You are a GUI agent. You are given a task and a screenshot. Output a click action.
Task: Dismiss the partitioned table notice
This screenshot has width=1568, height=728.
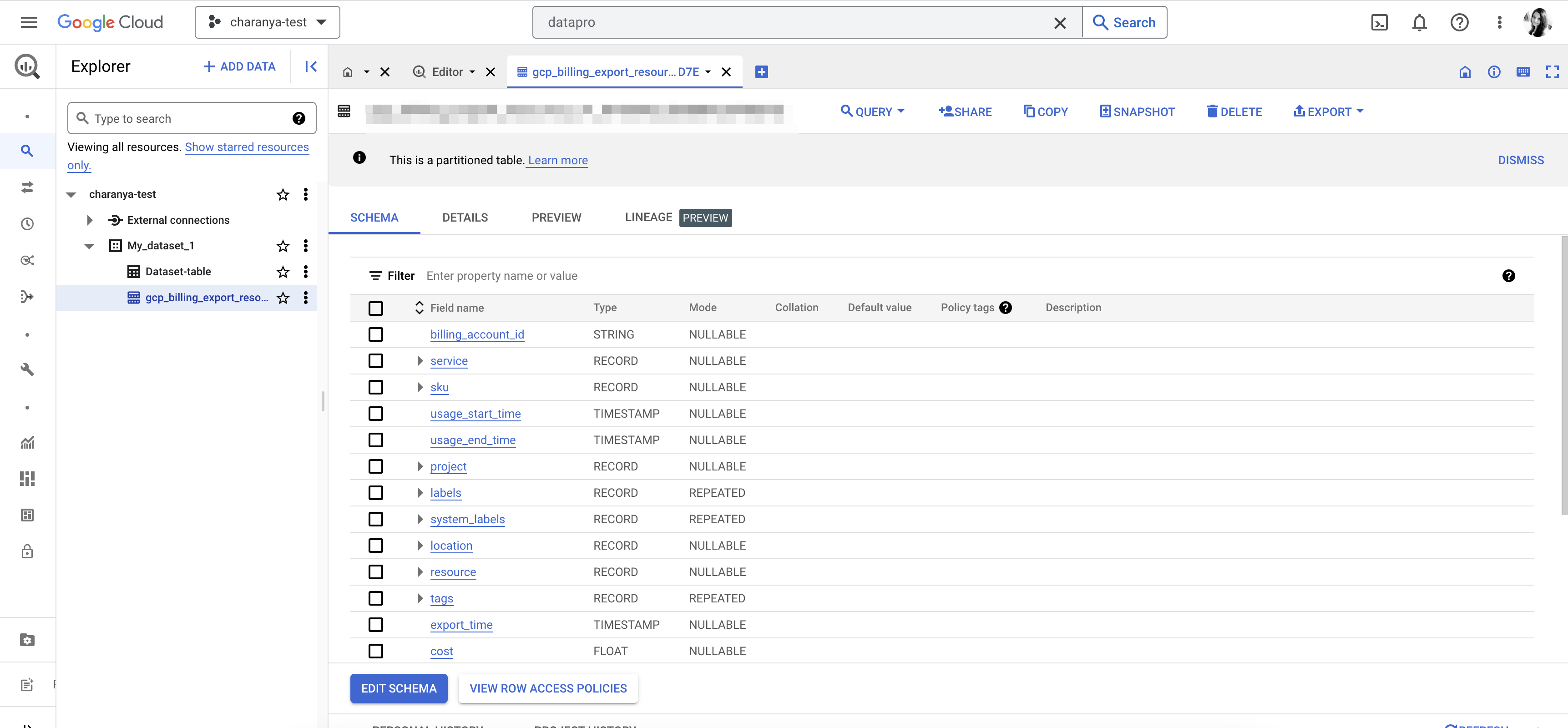(x=1521, y=161)
